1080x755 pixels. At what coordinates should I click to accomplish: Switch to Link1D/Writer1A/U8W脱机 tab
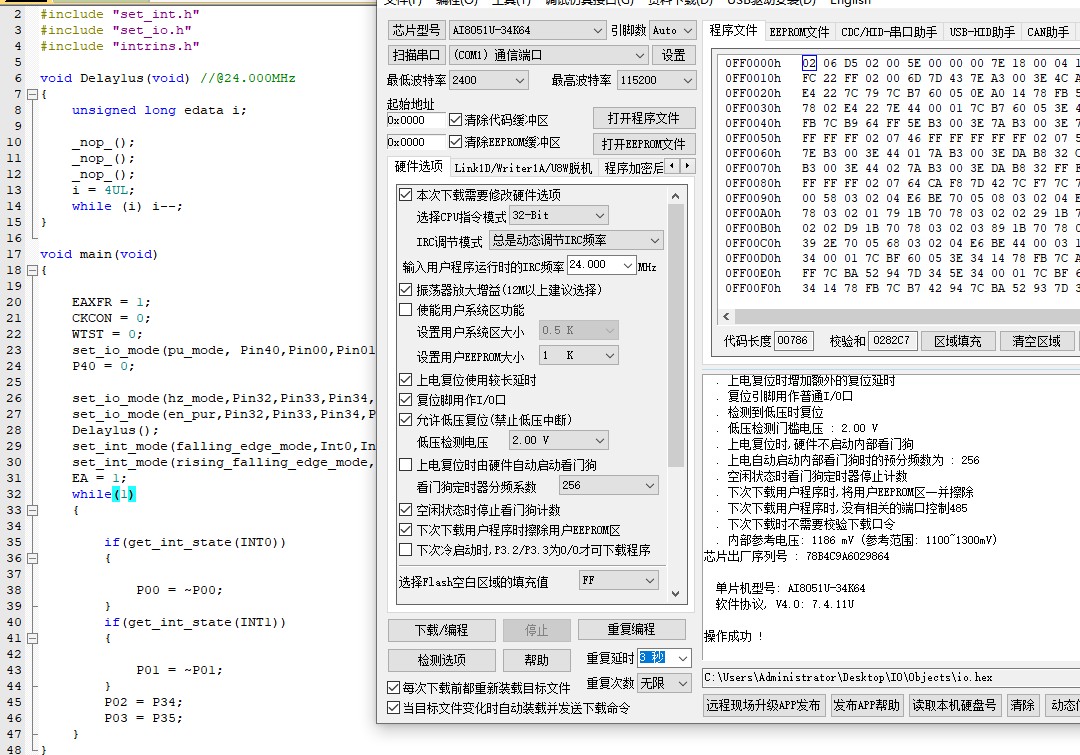[x=523, y=168]
